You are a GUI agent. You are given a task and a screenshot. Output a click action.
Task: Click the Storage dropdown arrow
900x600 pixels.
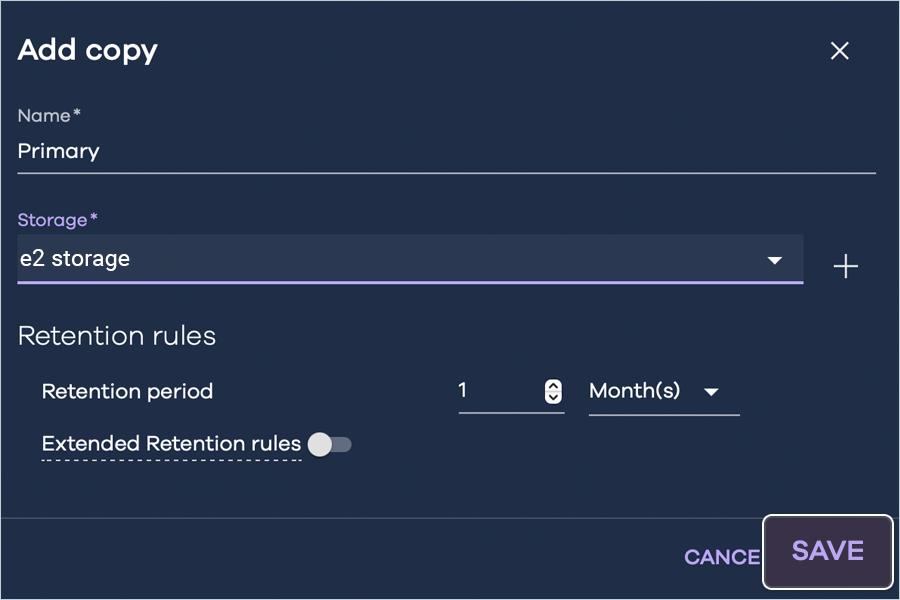774,260
